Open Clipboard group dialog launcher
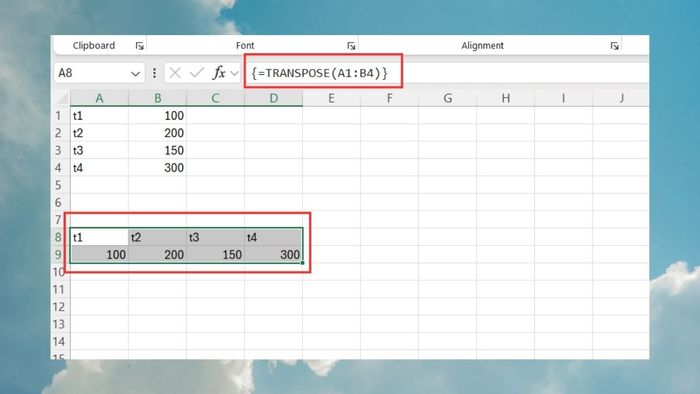 click(139, 46)
